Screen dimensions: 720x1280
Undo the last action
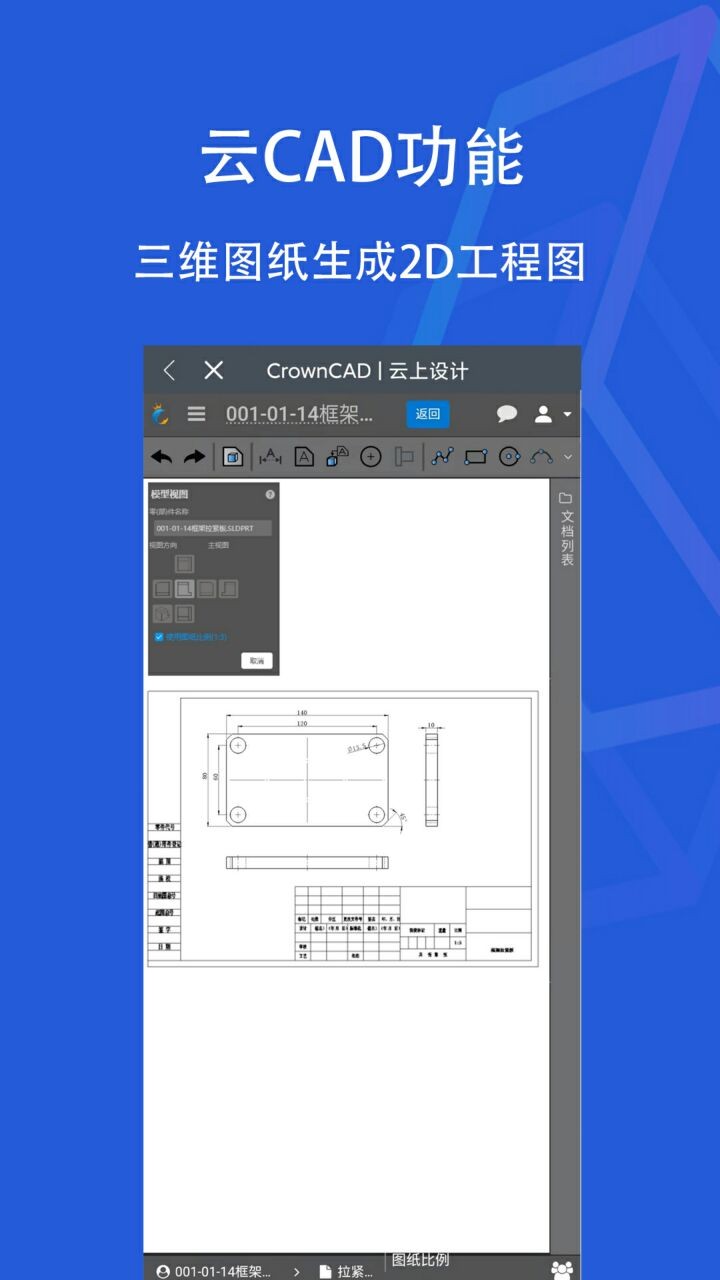(x=161, y=457)
